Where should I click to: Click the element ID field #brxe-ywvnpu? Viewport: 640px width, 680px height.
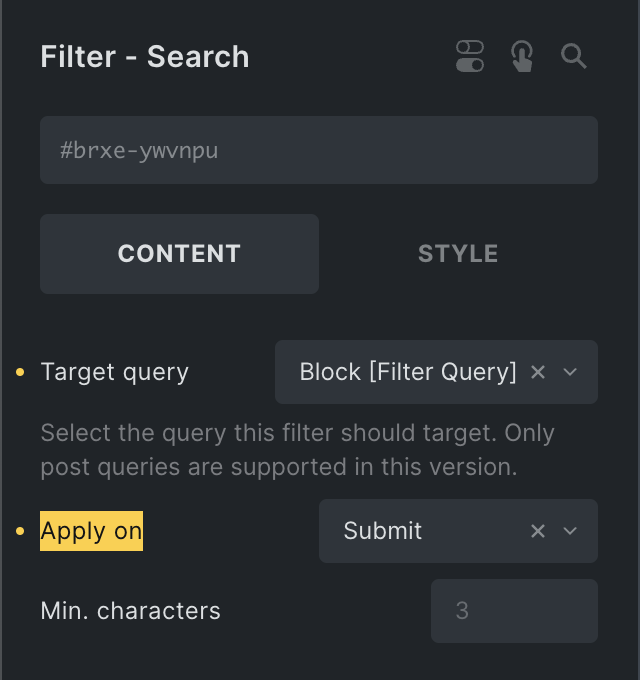(x=318, y=151)
